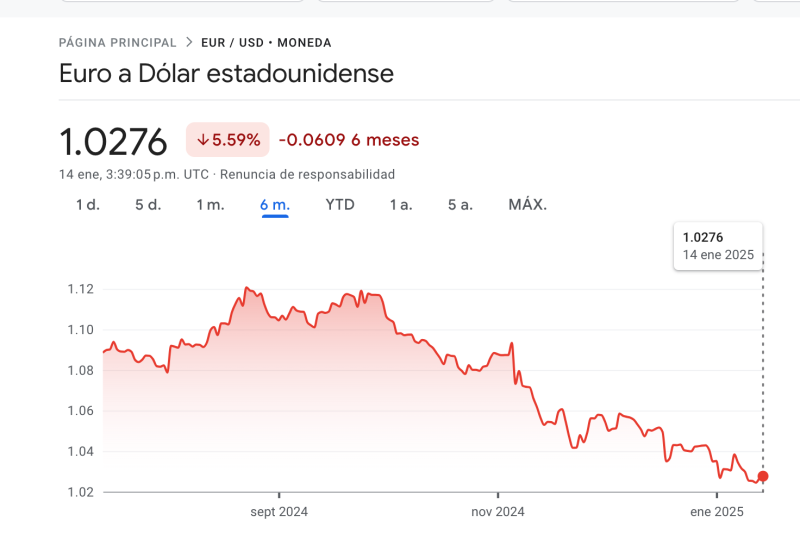
Task: Click the breadcrumb chevron after Página Principal
Action: pyautogui.click(x=189, y=43)
